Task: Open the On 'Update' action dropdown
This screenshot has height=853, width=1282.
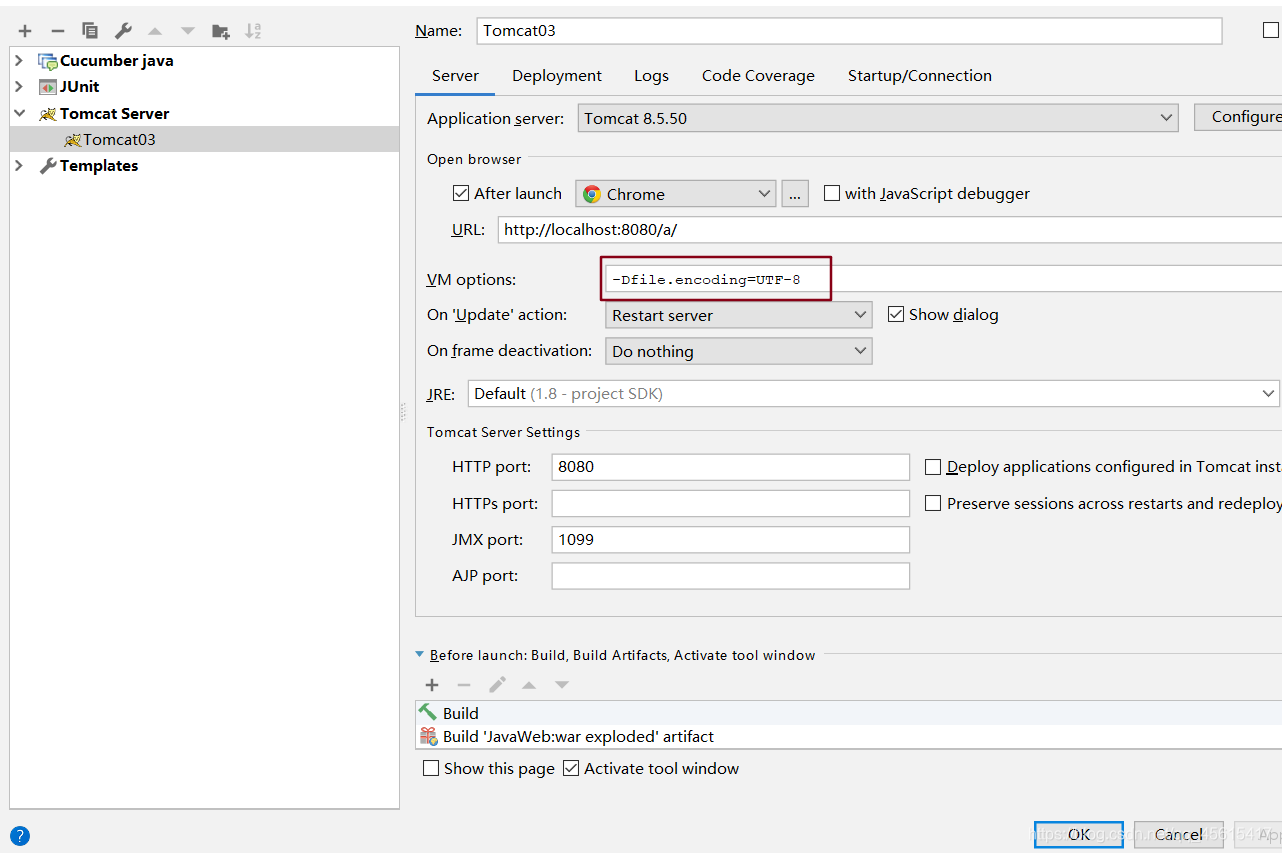Action: [739, 315]
